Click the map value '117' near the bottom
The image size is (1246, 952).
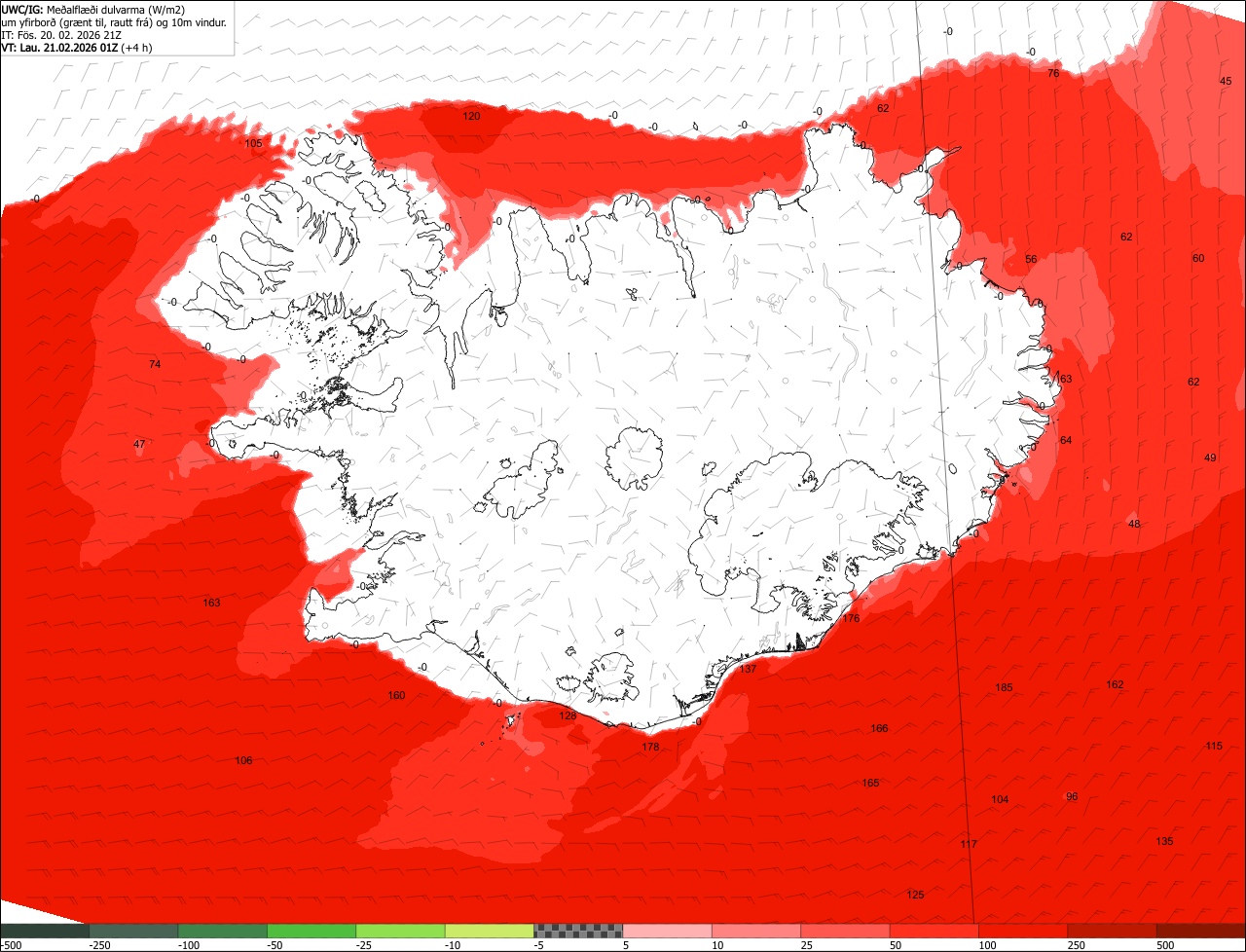968,844
